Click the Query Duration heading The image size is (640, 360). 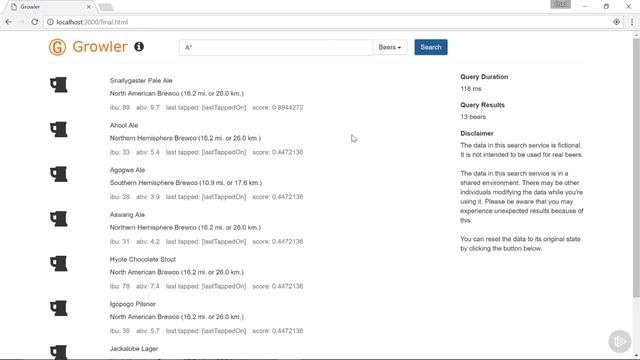pyautogui.click(x=484, y=77)
